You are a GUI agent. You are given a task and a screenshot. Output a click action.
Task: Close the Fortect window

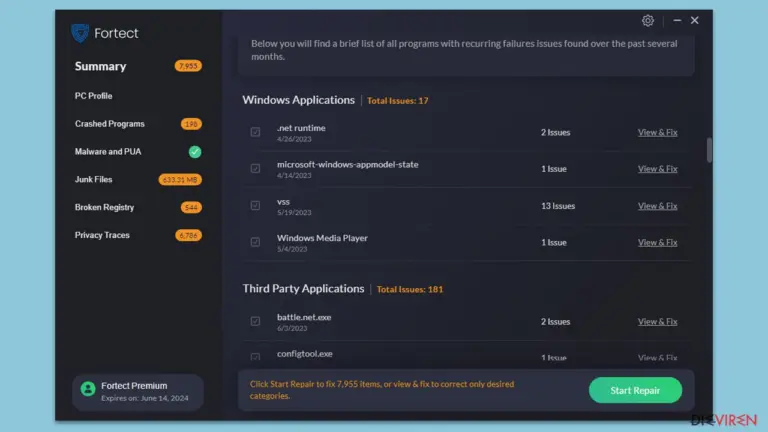coord(695,21)
